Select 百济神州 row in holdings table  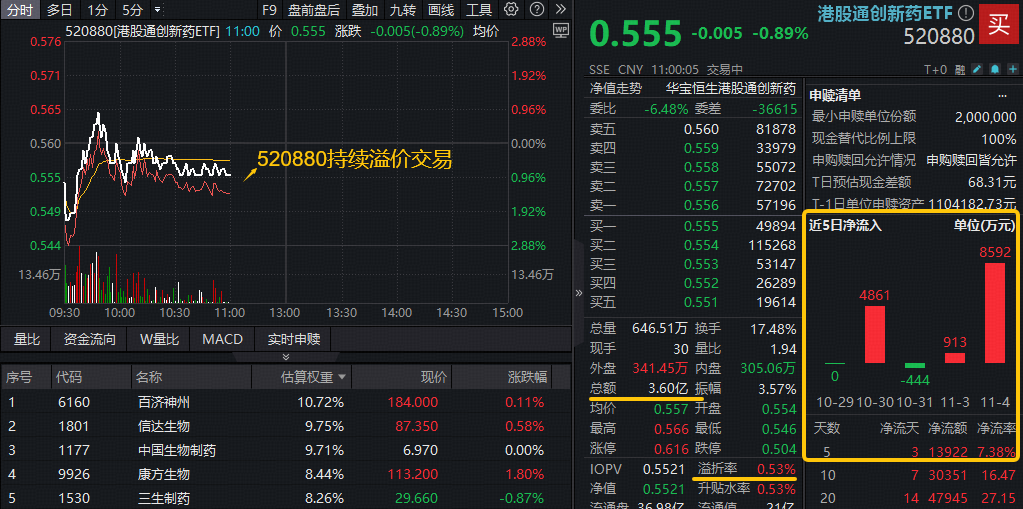(x=286, y=402)
